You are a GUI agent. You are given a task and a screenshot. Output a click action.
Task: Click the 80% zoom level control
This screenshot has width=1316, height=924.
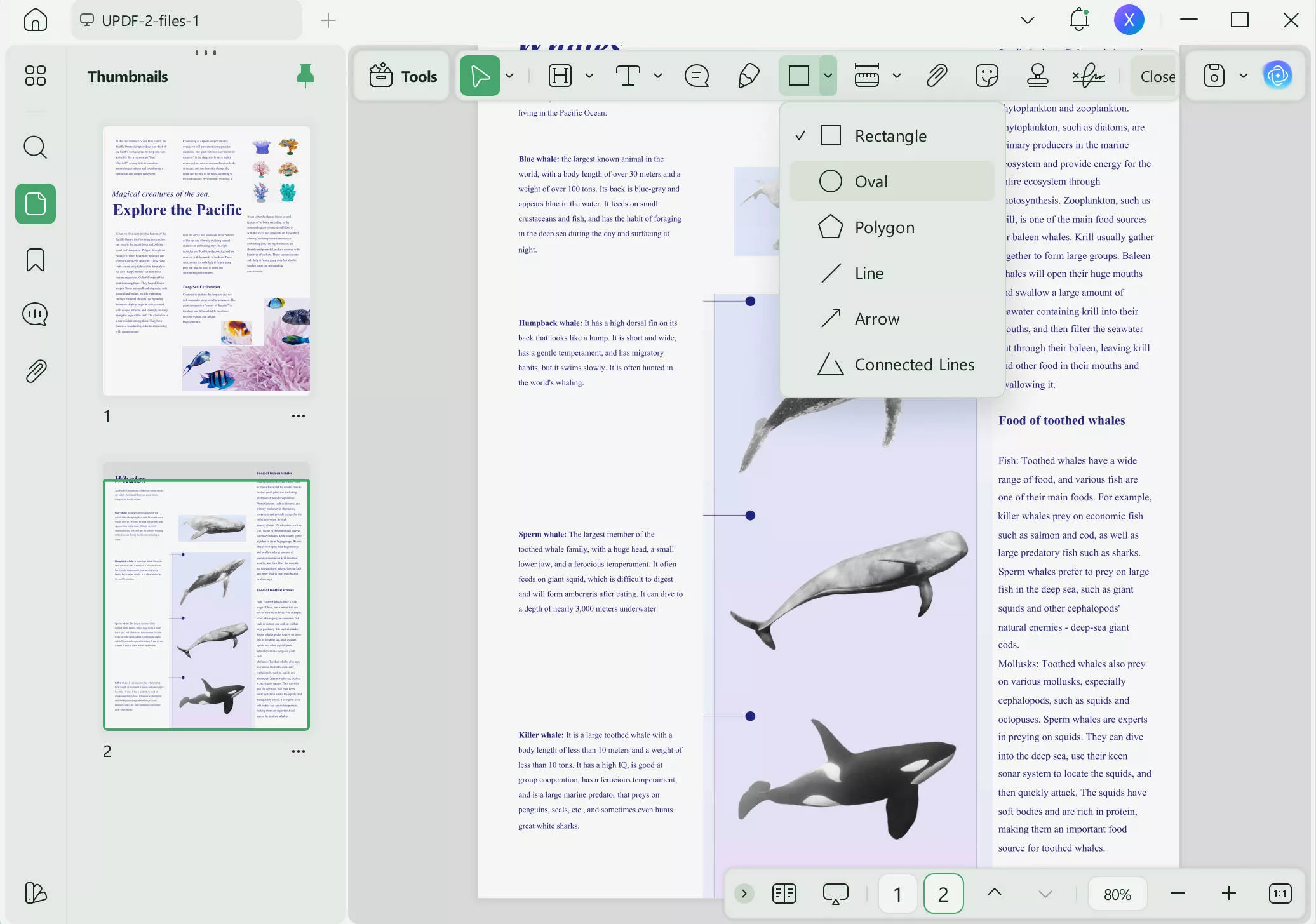click(x=1117, y=893)
